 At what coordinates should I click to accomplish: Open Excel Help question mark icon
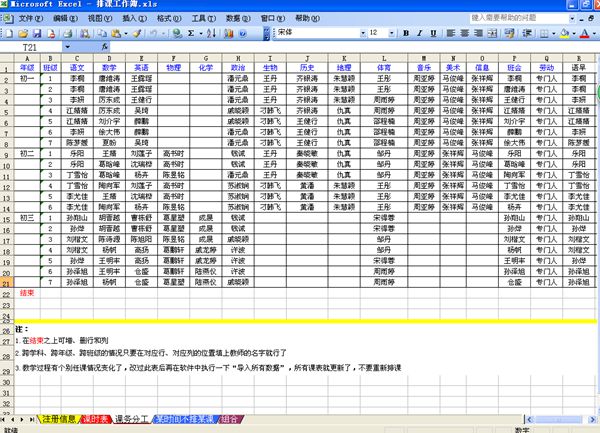coord(243,34)
